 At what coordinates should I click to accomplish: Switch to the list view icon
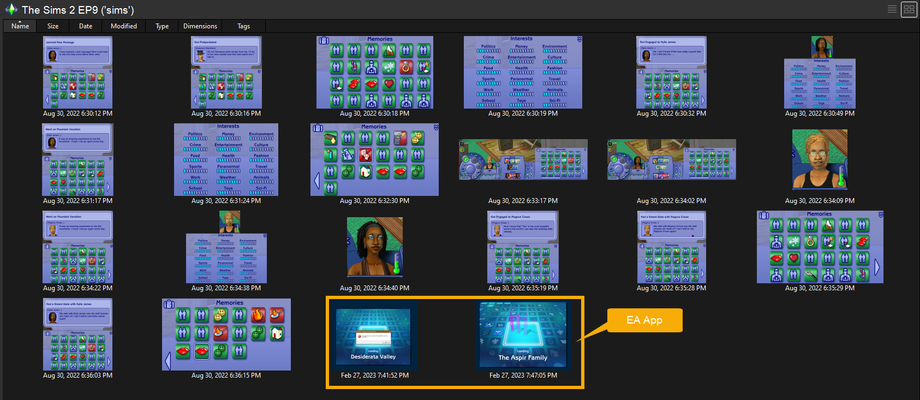tap(892, 9)
